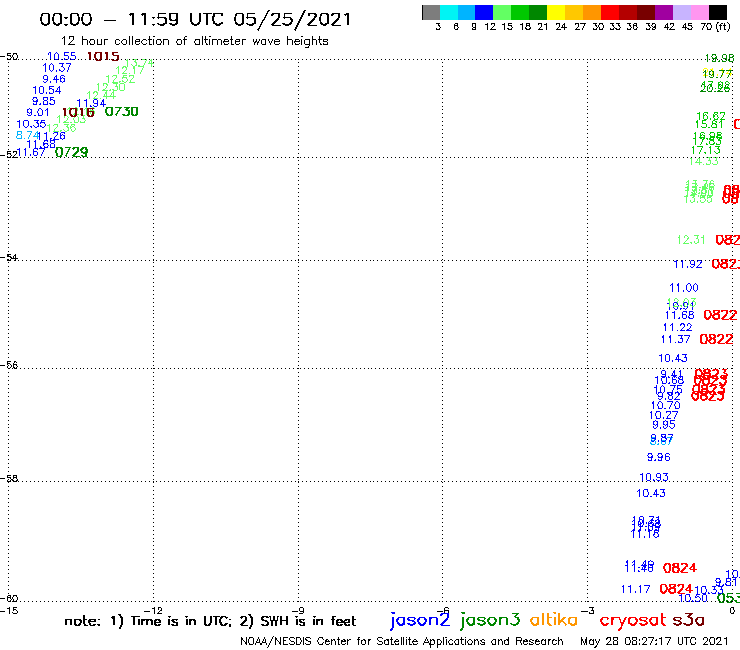
Task: Click the gray swatch in the color scale
Action: [x=431, y=12]
